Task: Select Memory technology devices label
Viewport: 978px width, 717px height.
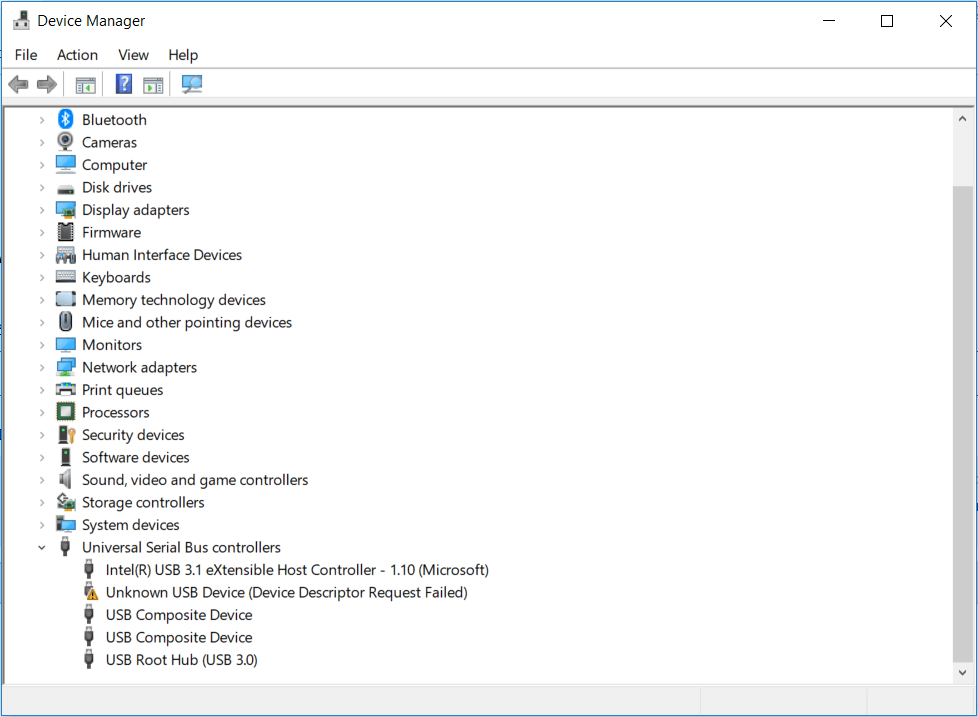Action: (x=174, y=300)
